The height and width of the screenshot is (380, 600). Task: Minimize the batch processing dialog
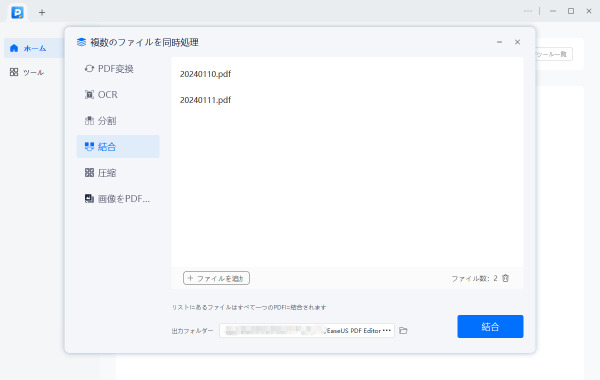pos(499,42)
